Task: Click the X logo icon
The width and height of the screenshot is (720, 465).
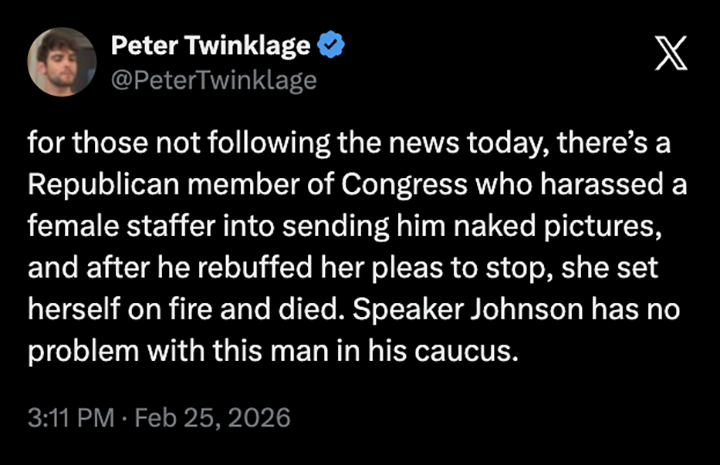Action: pos(670,52)
